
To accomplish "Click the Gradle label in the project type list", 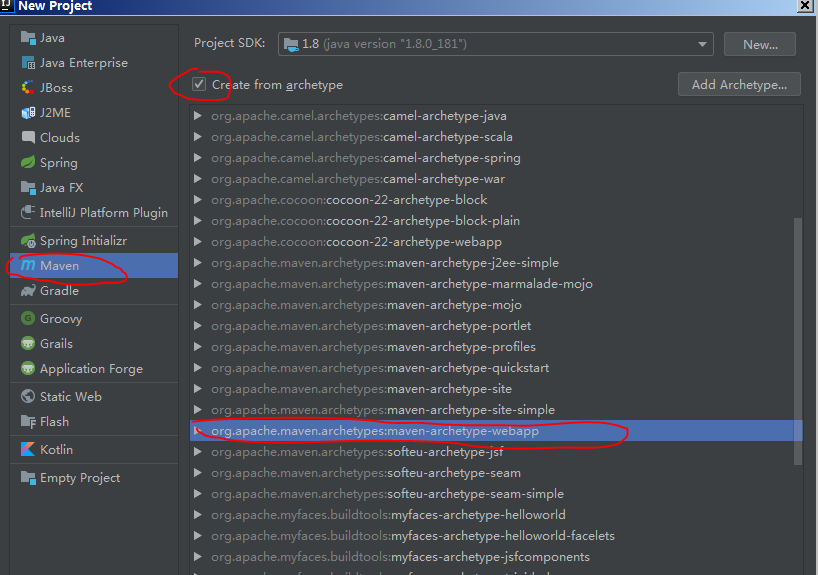I will (x=59, y=291).
